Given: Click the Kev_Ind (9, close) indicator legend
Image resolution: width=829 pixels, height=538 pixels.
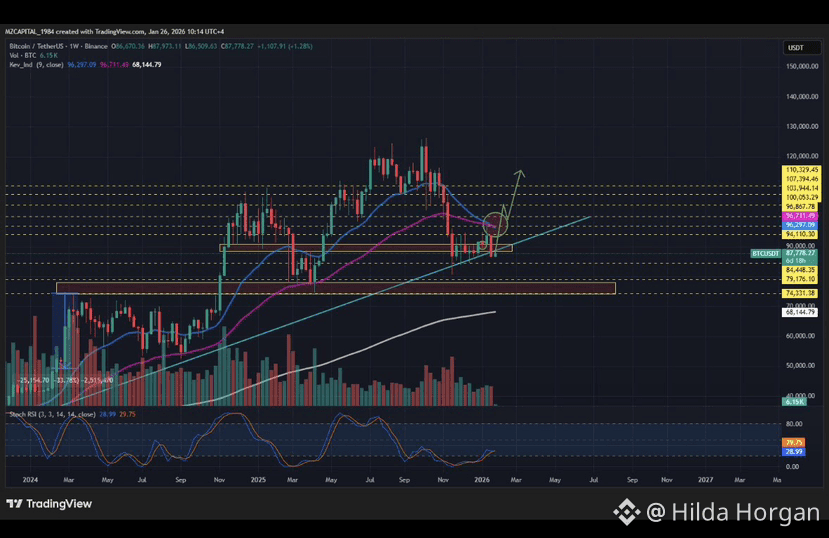Looking at the screenshot, I should click(85, 64).
